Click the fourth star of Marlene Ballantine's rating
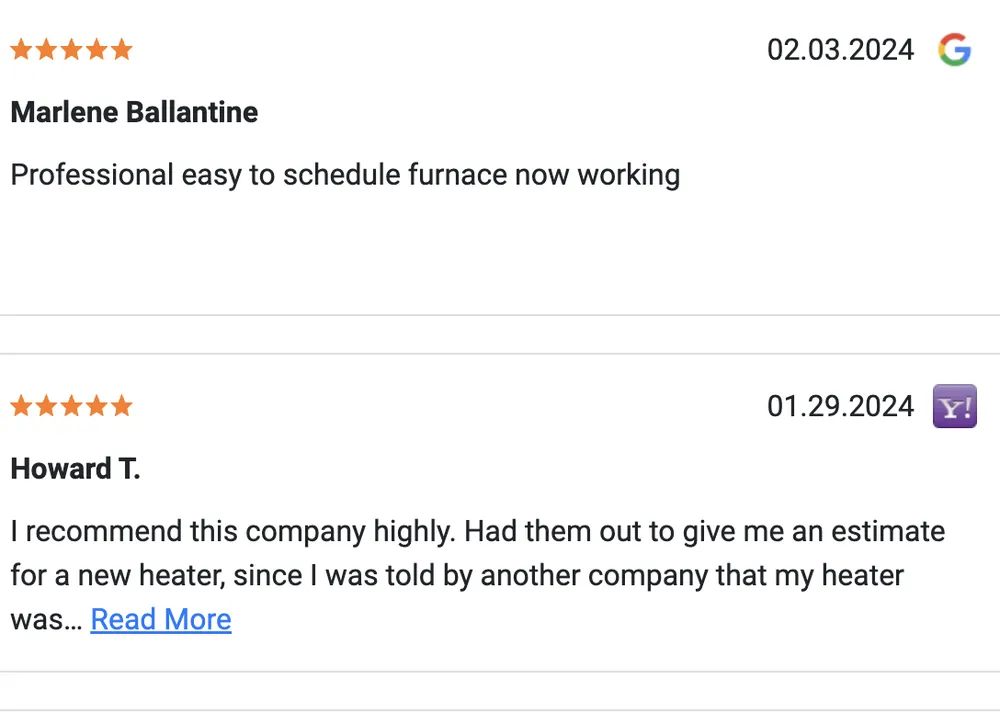The image size is (1000, 713). 96,50
